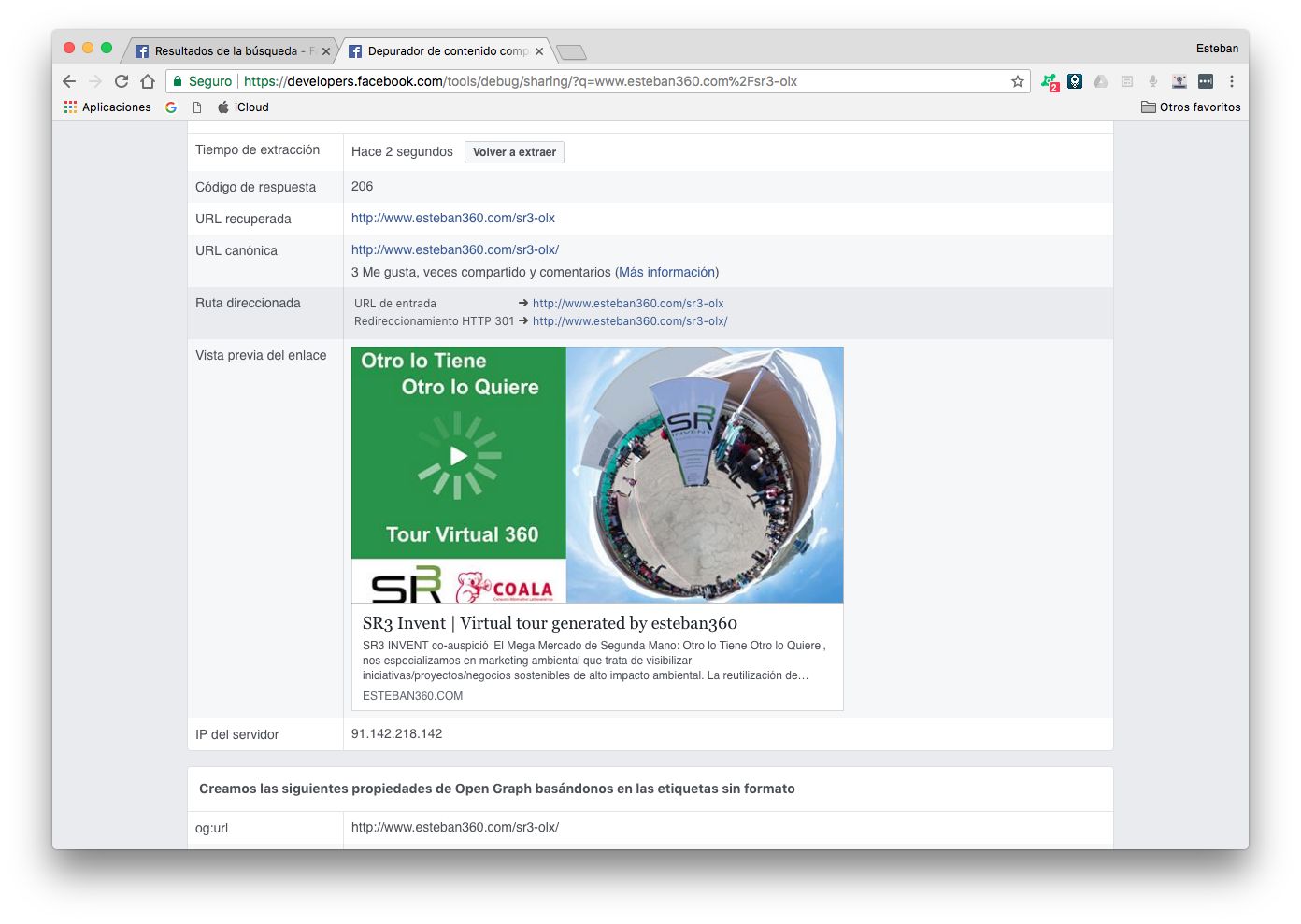
Task: Open the dark blue rocket extension icon
Action: [1075, 81]
